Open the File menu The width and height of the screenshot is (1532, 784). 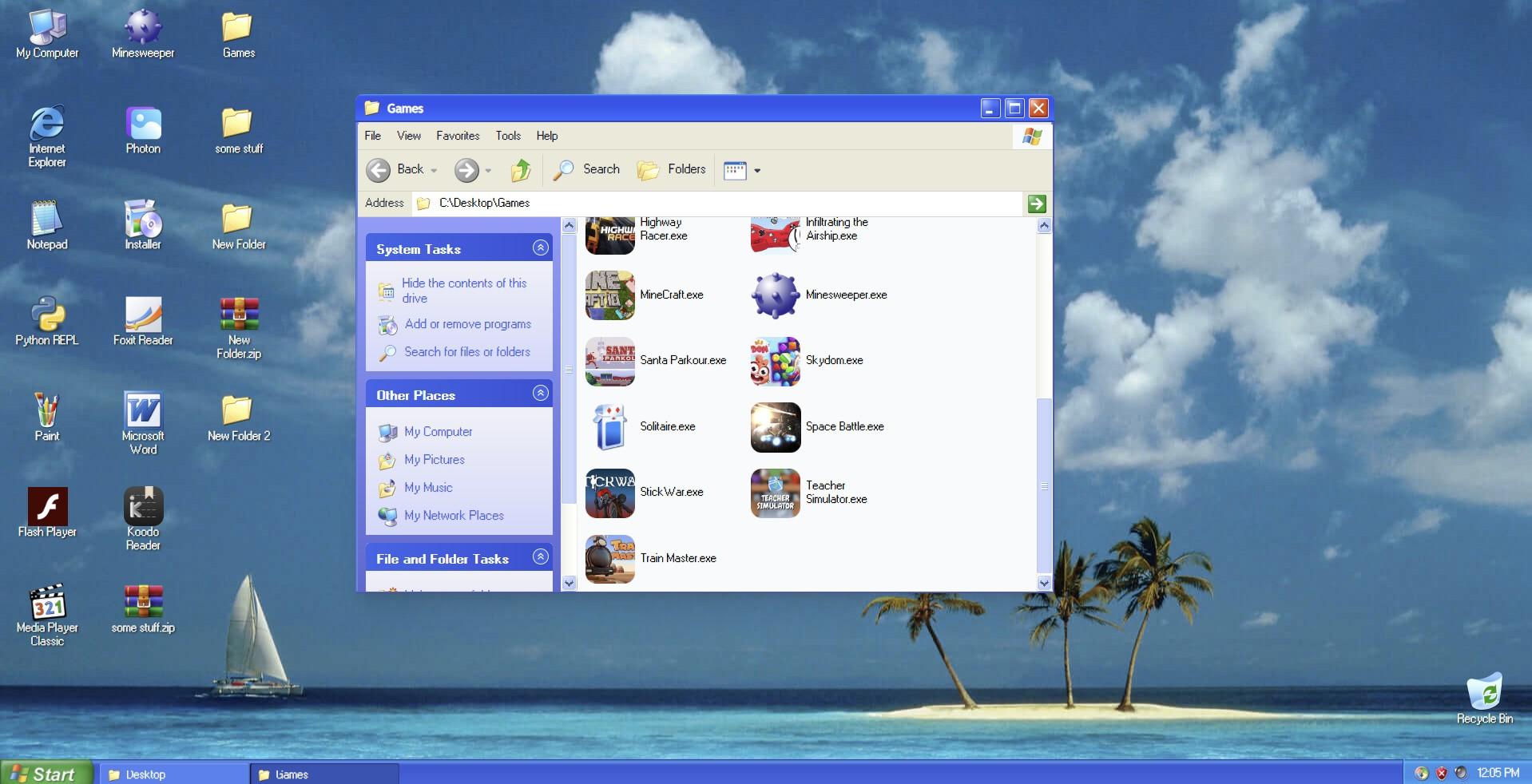pyautogui.click(x=373, y=136)
